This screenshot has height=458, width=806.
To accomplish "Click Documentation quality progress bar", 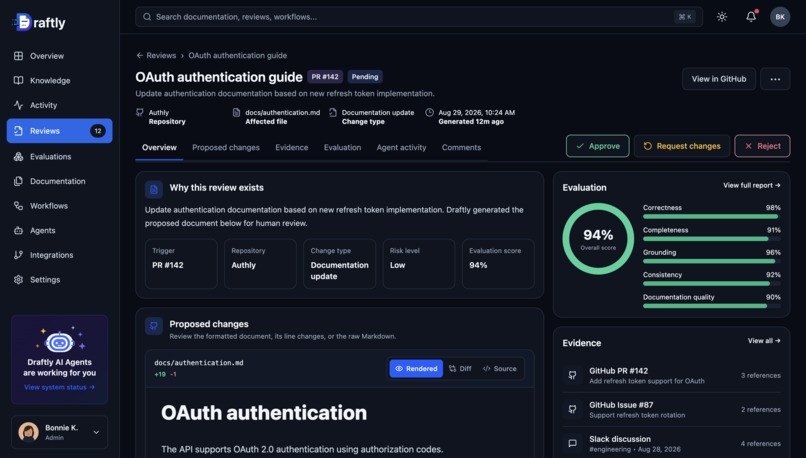I will click(711, 306).
